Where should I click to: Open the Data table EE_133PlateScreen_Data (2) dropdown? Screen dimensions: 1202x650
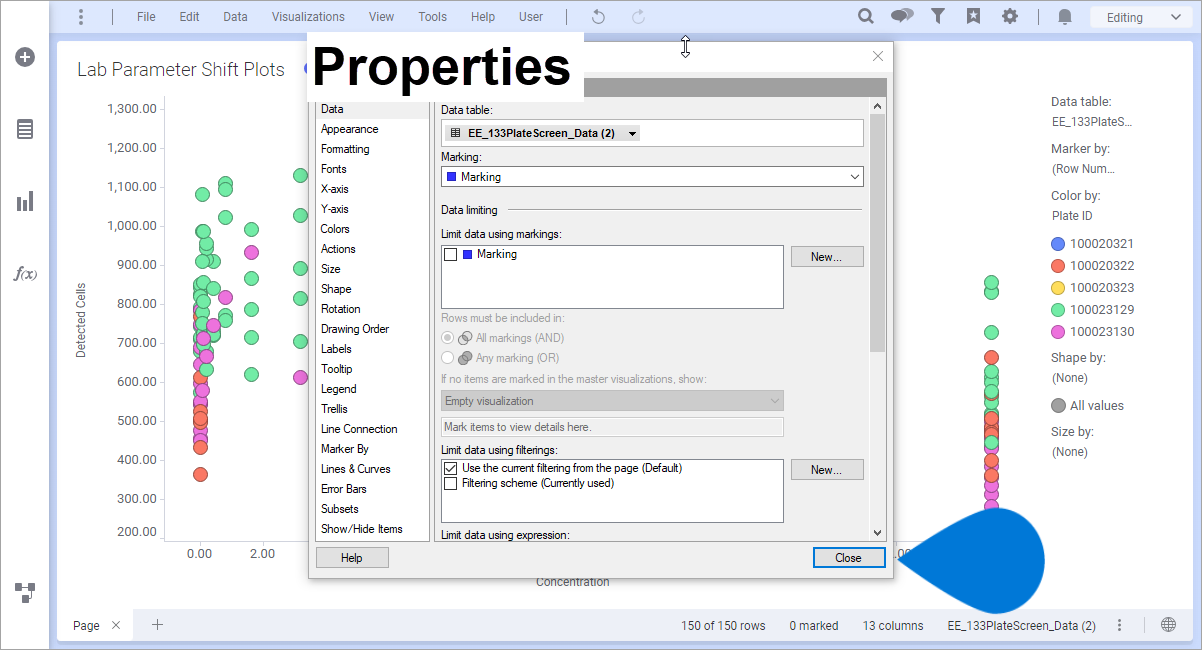(543, 133)
